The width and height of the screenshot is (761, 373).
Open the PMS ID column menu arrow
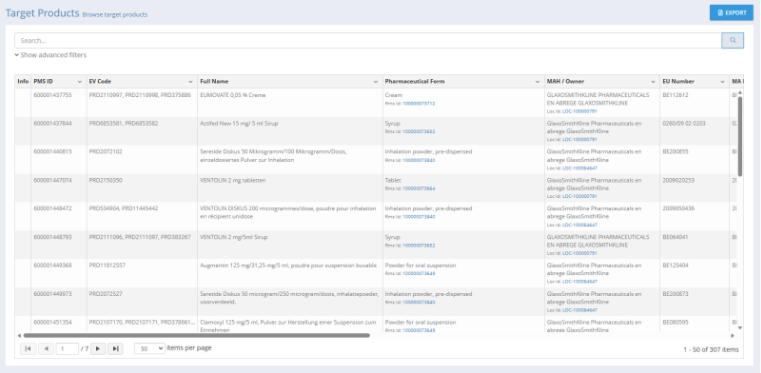80,81
